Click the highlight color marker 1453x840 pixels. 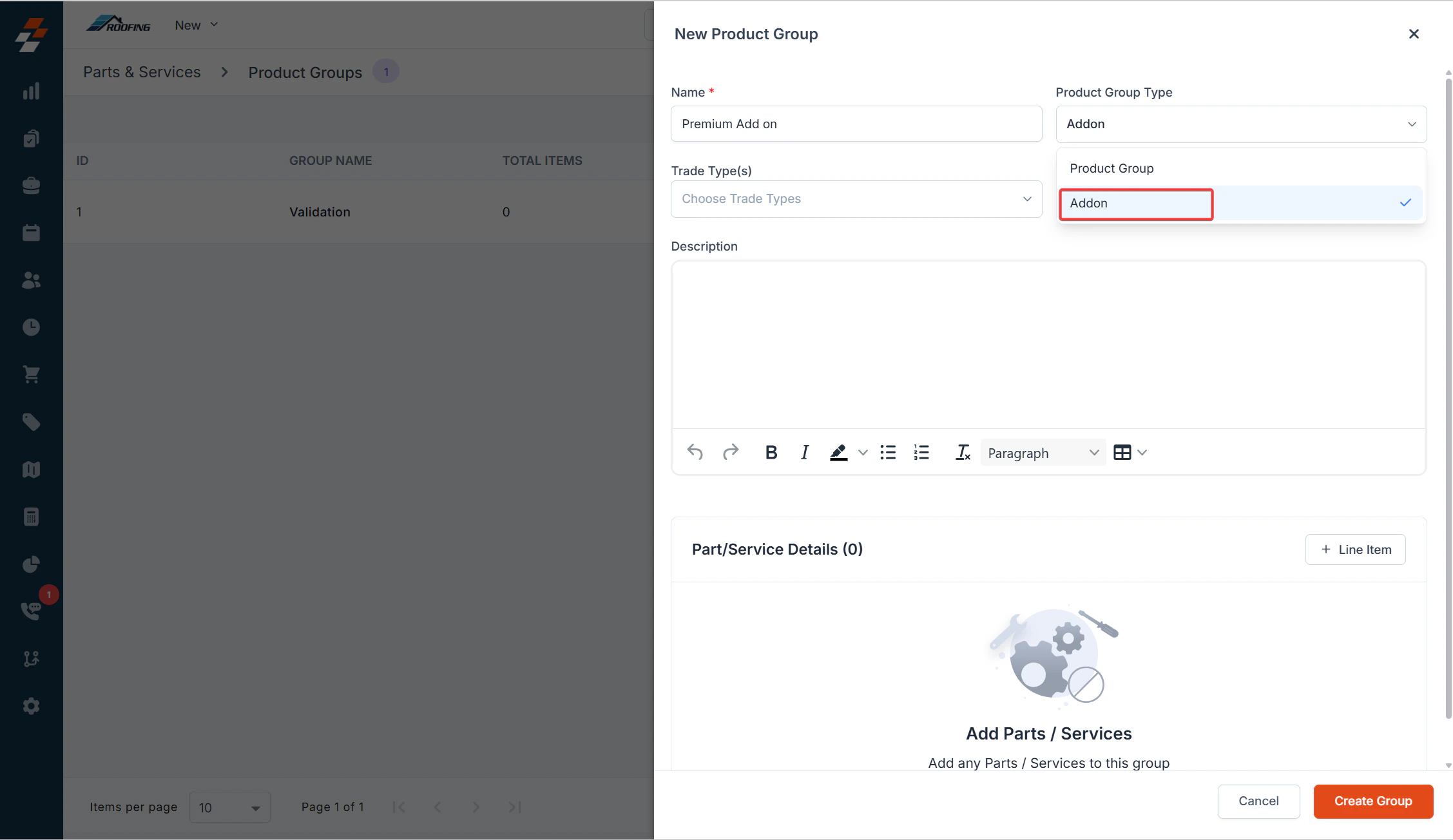click(838, 453)
